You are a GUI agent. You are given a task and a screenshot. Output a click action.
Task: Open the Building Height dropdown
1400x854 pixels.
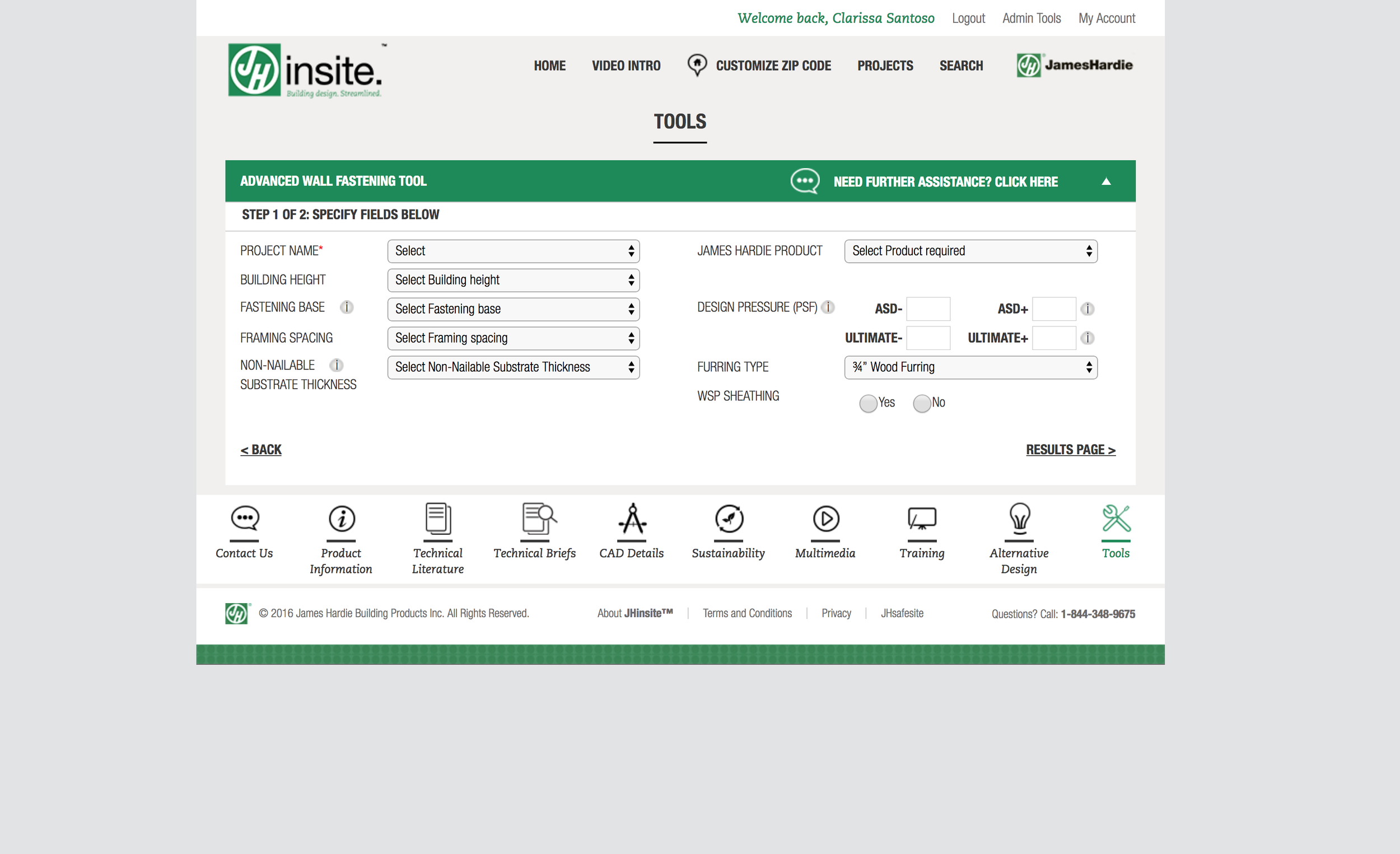coord(513,280)
